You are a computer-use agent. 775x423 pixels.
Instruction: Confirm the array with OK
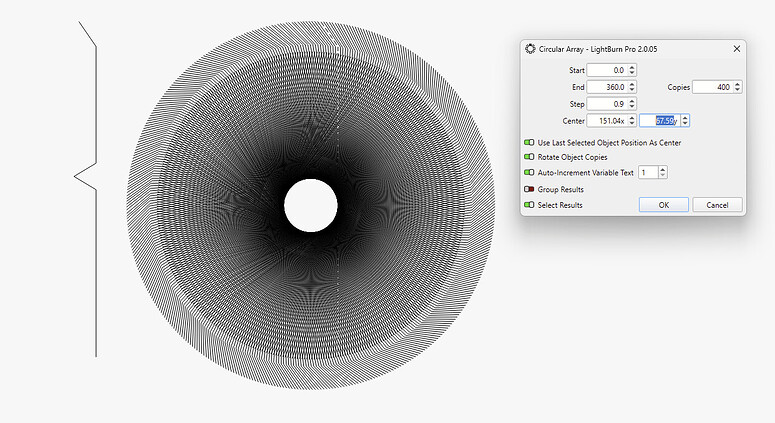(x=664, y=205)
